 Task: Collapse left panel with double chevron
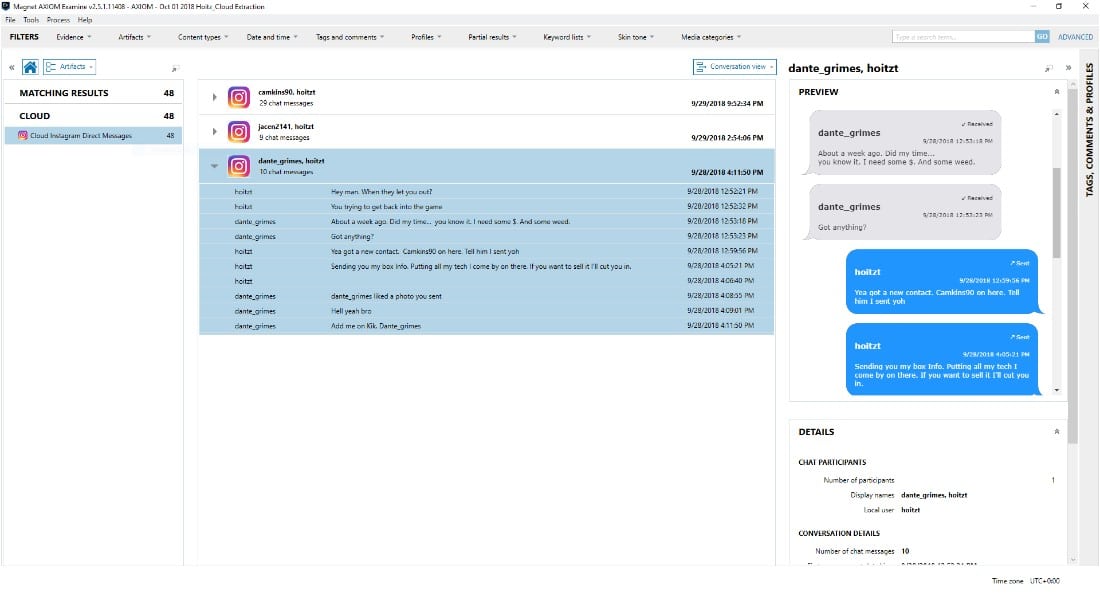coord(12,67)
